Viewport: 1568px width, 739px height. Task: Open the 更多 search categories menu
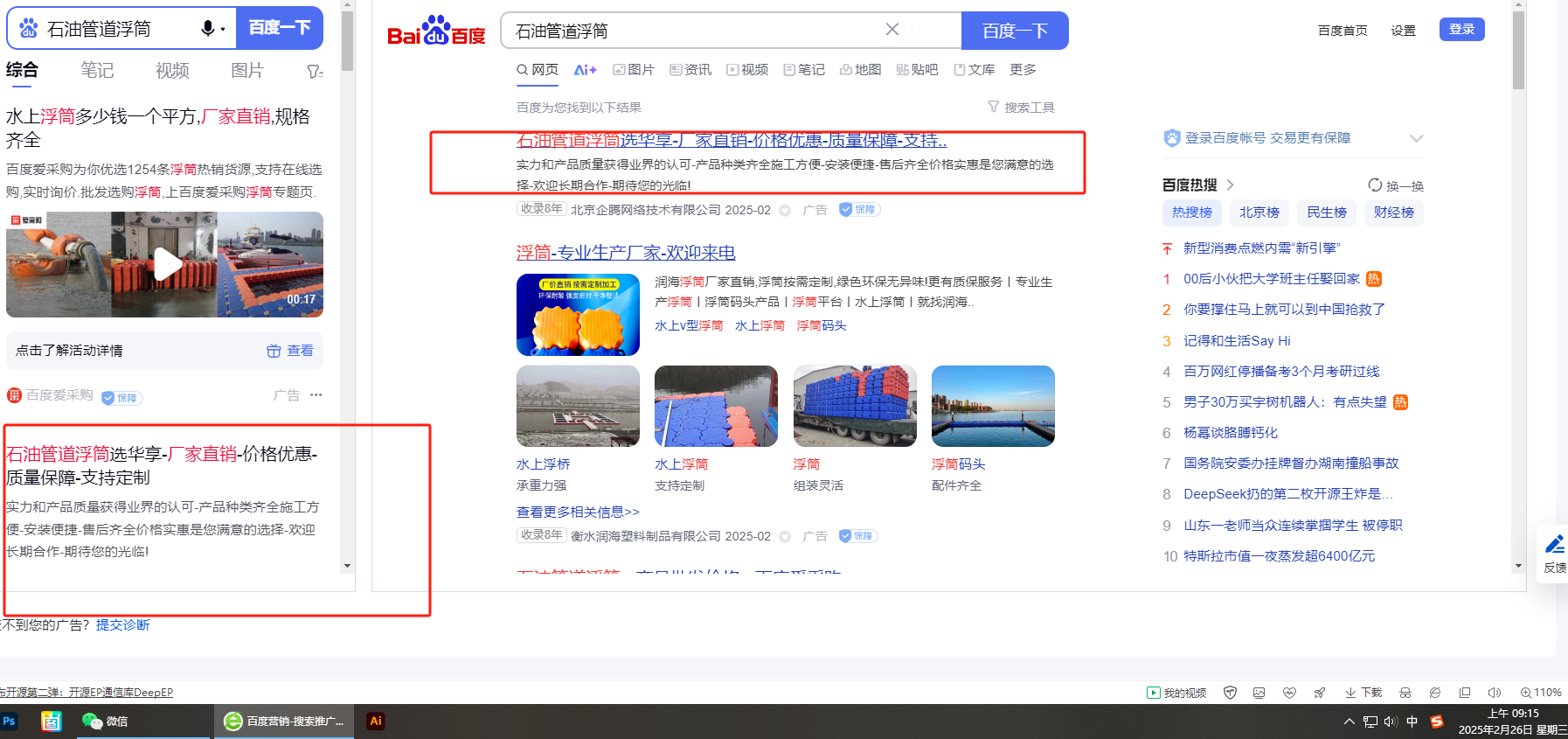pos(1023,70)
